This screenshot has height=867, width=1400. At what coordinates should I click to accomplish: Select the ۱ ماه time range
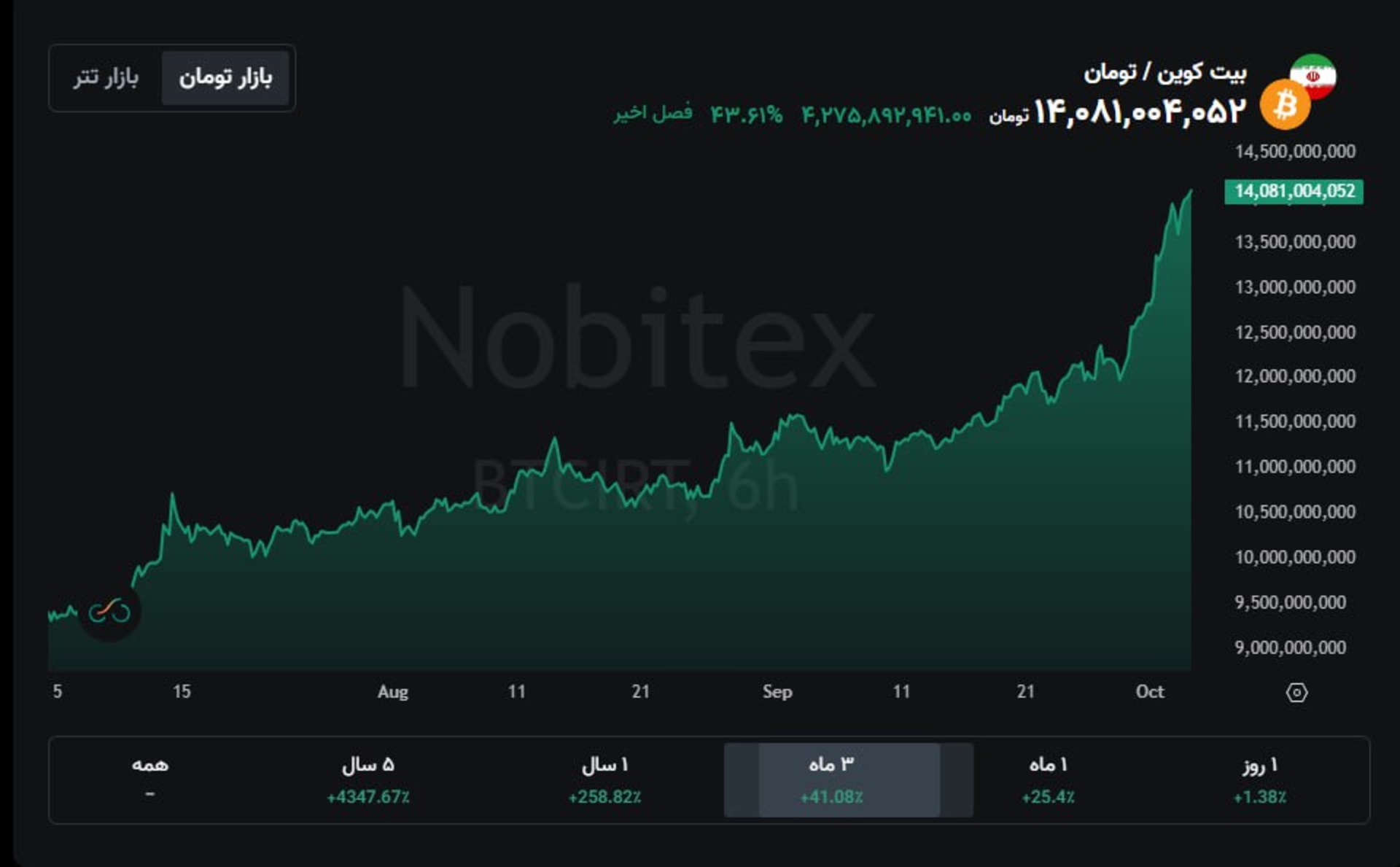[x=1048, y=779]
